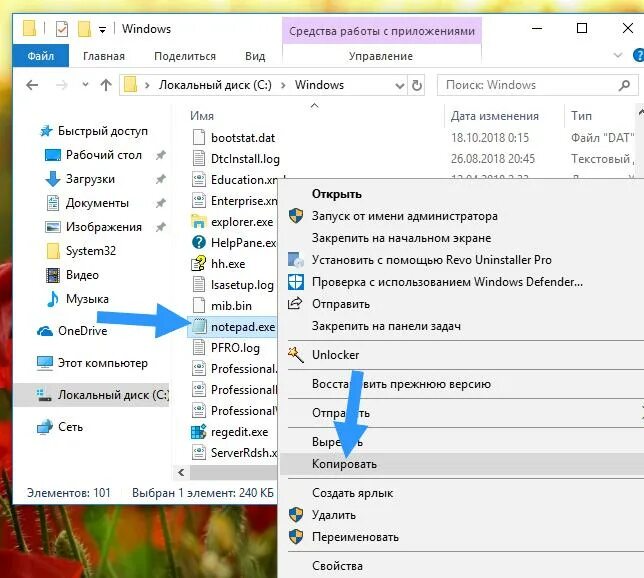Expand the address bar history dropdown
This screenshot has width=644, height=578.
(x=400, y=85)
